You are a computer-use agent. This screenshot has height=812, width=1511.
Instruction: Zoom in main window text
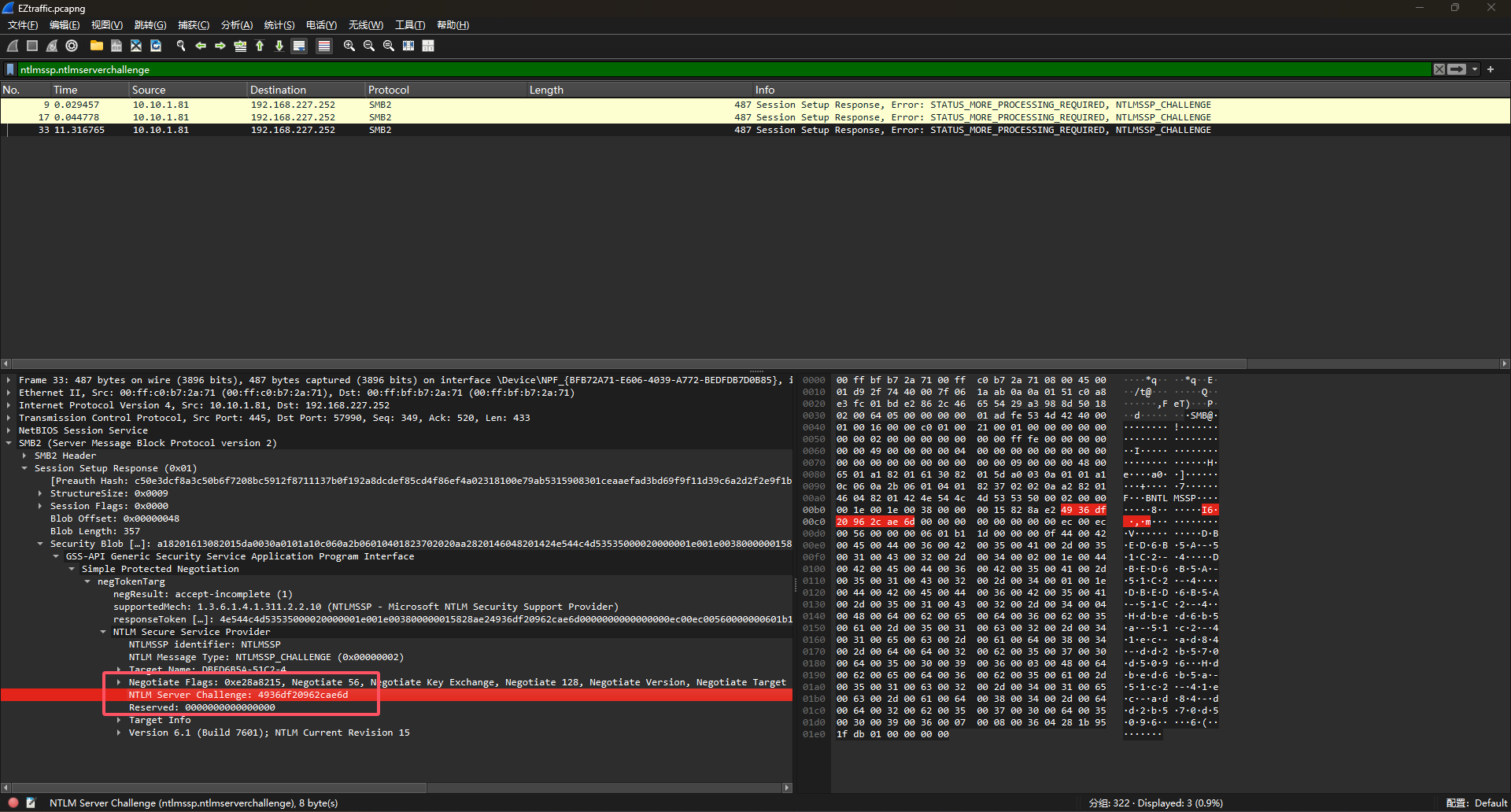pyautogui.click(x=349, y=46)
